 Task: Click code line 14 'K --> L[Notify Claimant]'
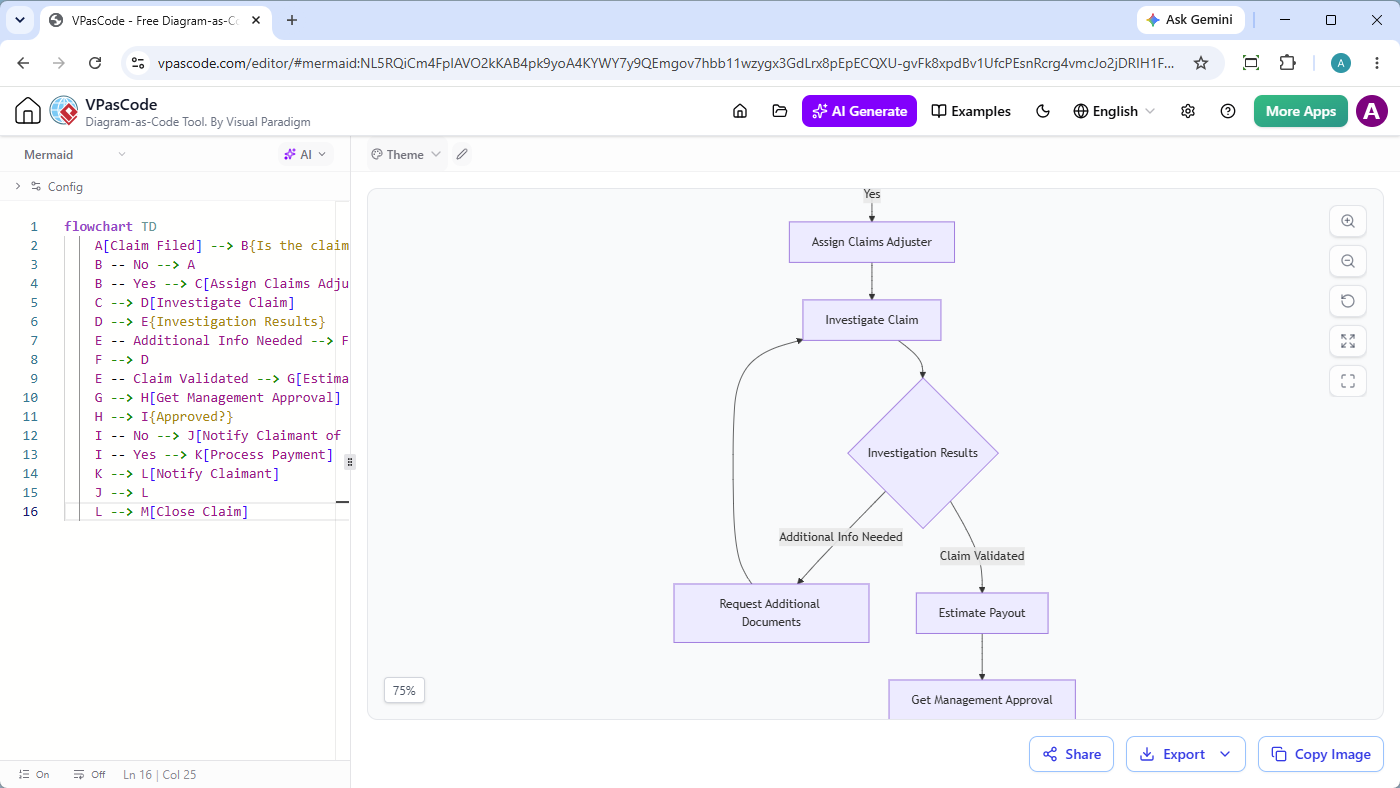[186, 474]
